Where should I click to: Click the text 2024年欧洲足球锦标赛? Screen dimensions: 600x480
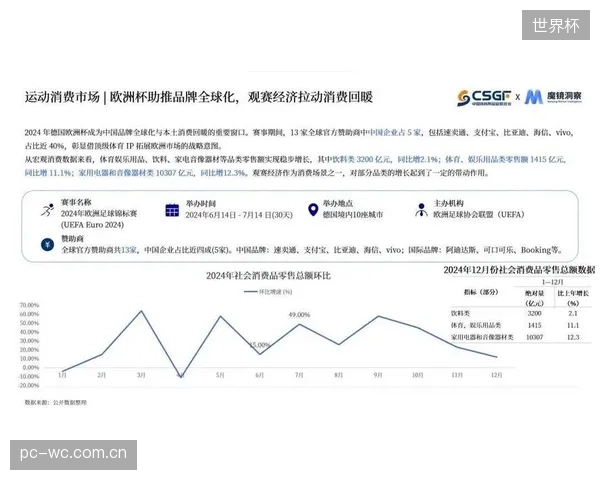coord(99,213)
